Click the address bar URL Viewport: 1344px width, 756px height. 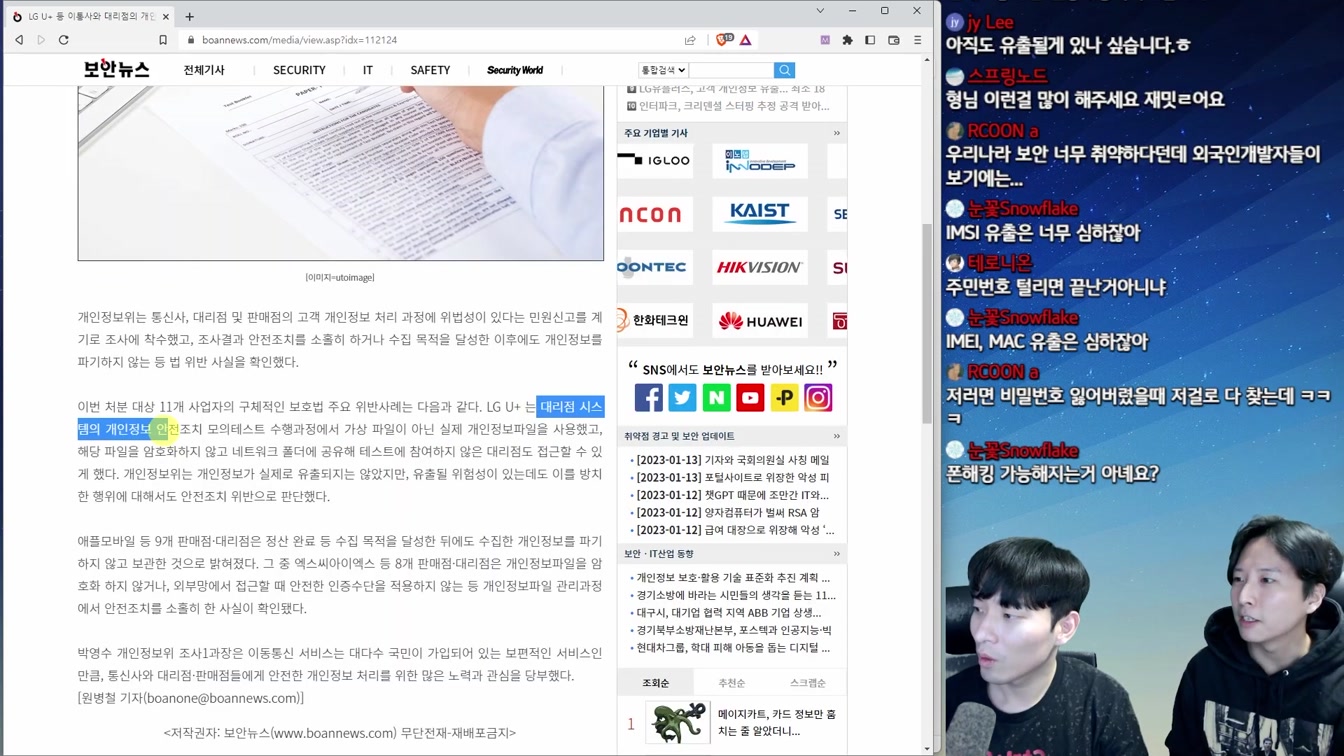pyautogui.click(x=300, y=40)
